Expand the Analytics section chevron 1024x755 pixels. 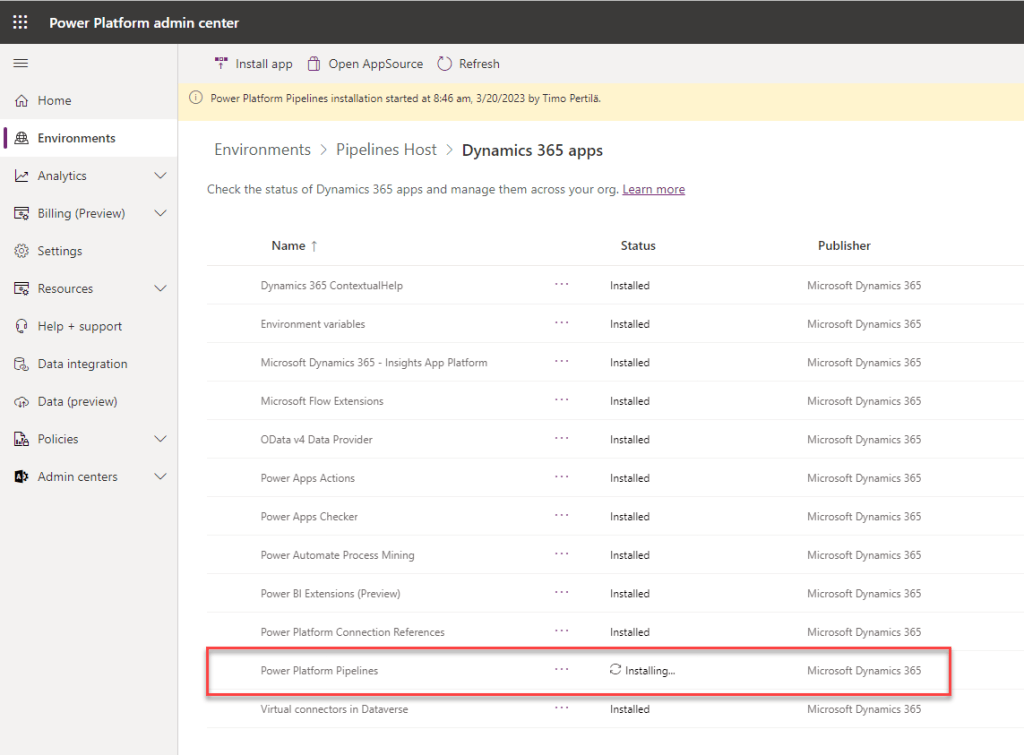click(x=160, y=176)
